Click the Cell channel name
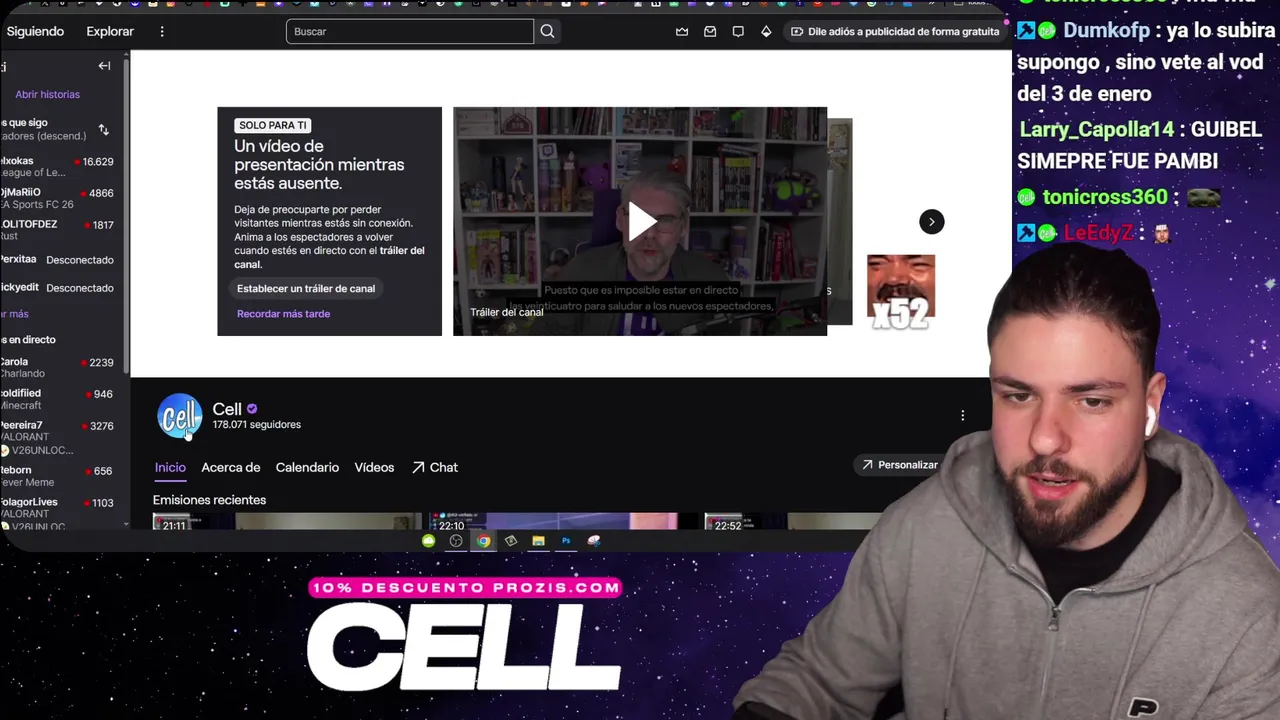The width and height of the screenshot is (1280, 720). (227, 409)
